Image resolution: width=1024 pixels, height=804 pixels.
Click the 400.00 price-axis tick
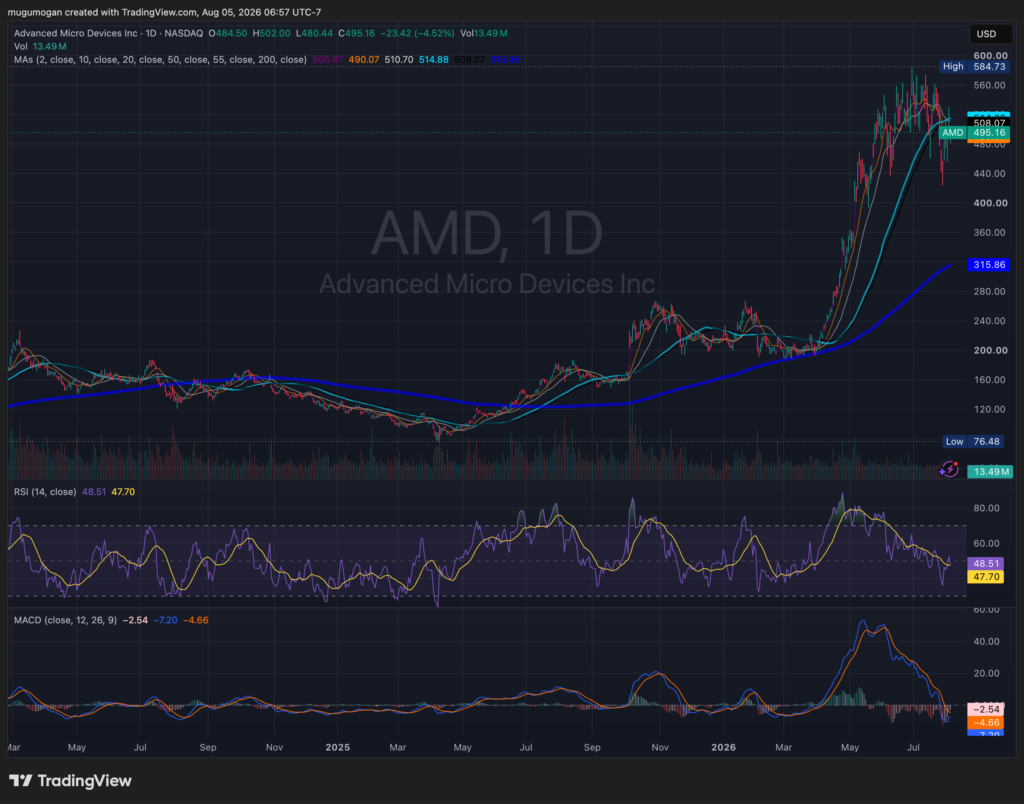point(989,203)
